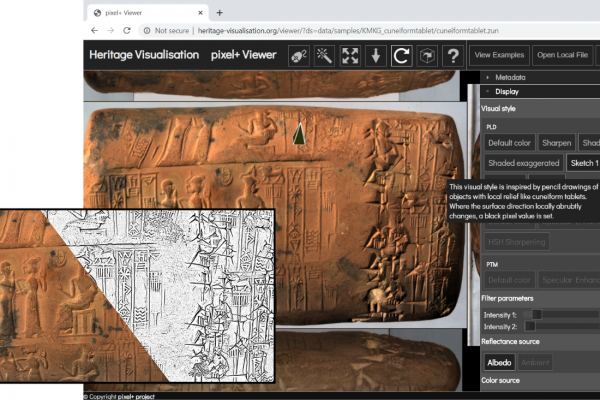
Task: Open help with question mark icon
Action: [x=452, y=56]
